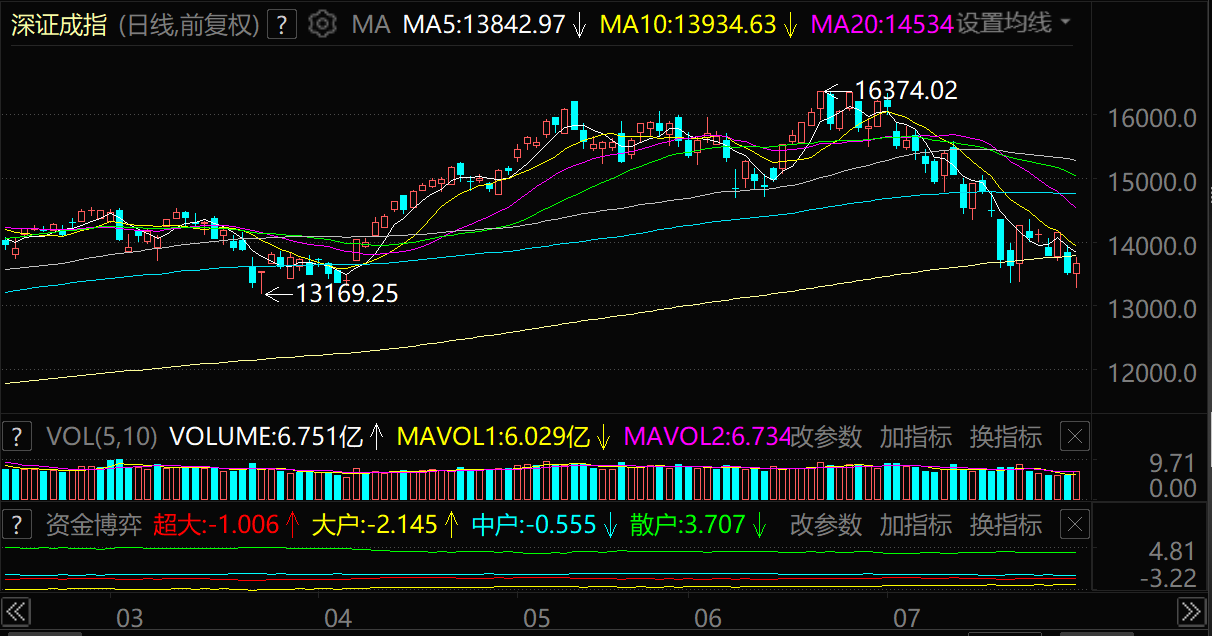1212x636 pixels.
Task: Close the 资金博弈 indicator panel
Action: 1075,524
